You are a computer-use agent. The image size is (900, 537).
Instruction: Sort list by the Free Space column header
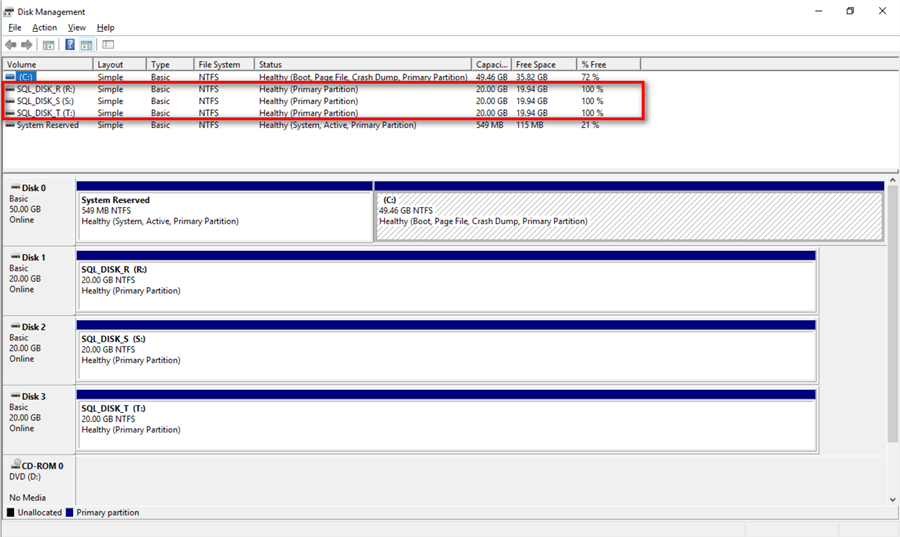click(x=544, y=65)
